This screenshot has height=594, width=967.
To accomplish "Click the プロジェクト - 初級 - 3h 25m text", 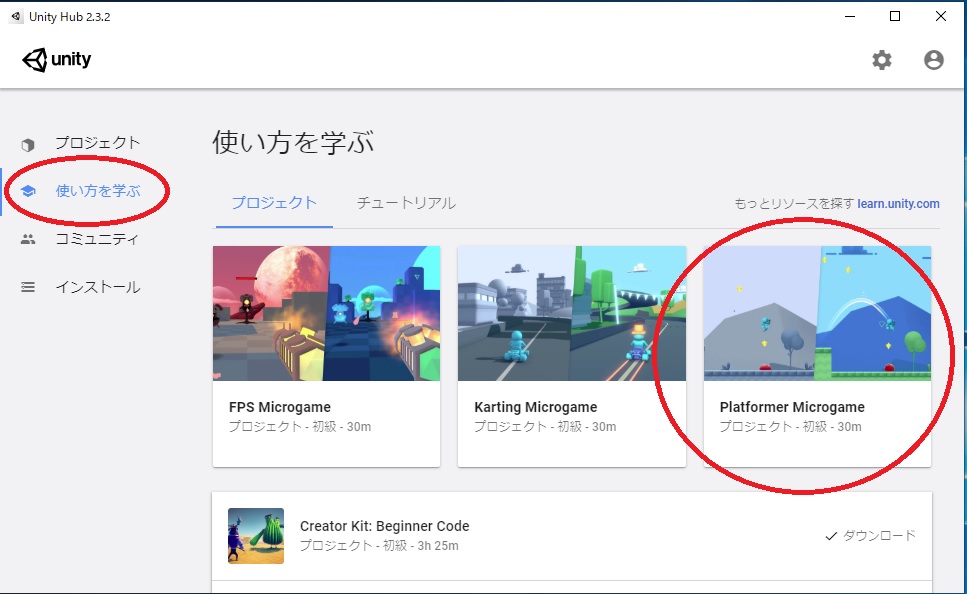I will (379, 546).
